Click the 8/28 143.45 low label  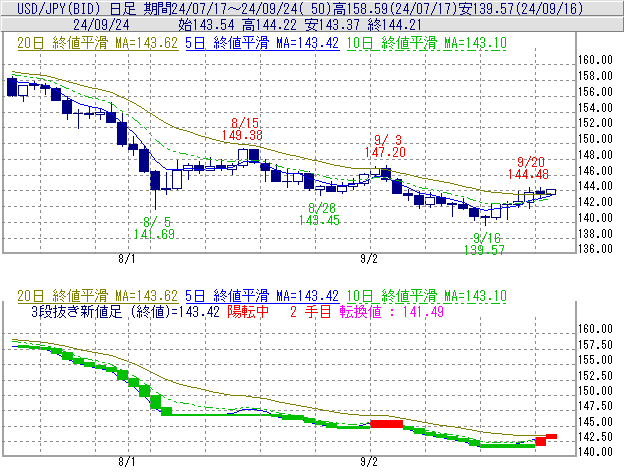pos(320,214)
